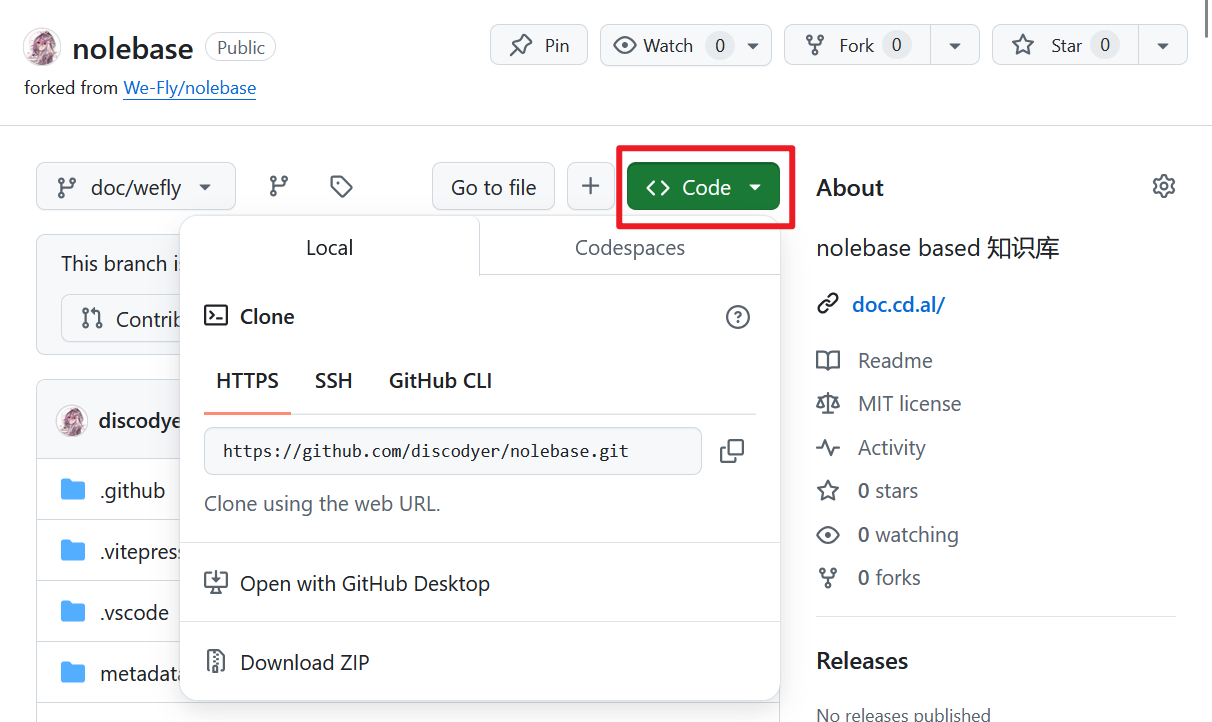Open the branches view icon
This screenshot has height=722, width=1212.
279,186
